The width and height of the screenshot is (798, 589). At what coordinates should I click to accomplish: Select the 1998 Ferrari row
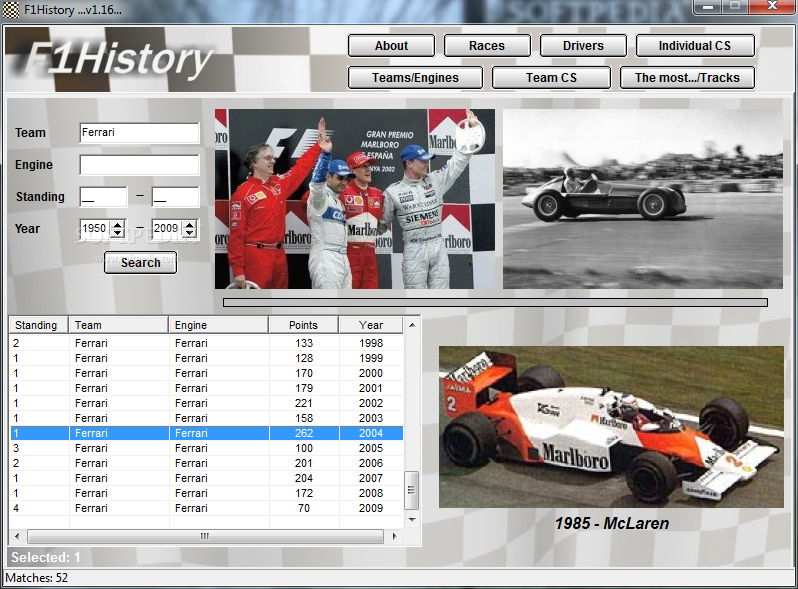click(207, 343)
